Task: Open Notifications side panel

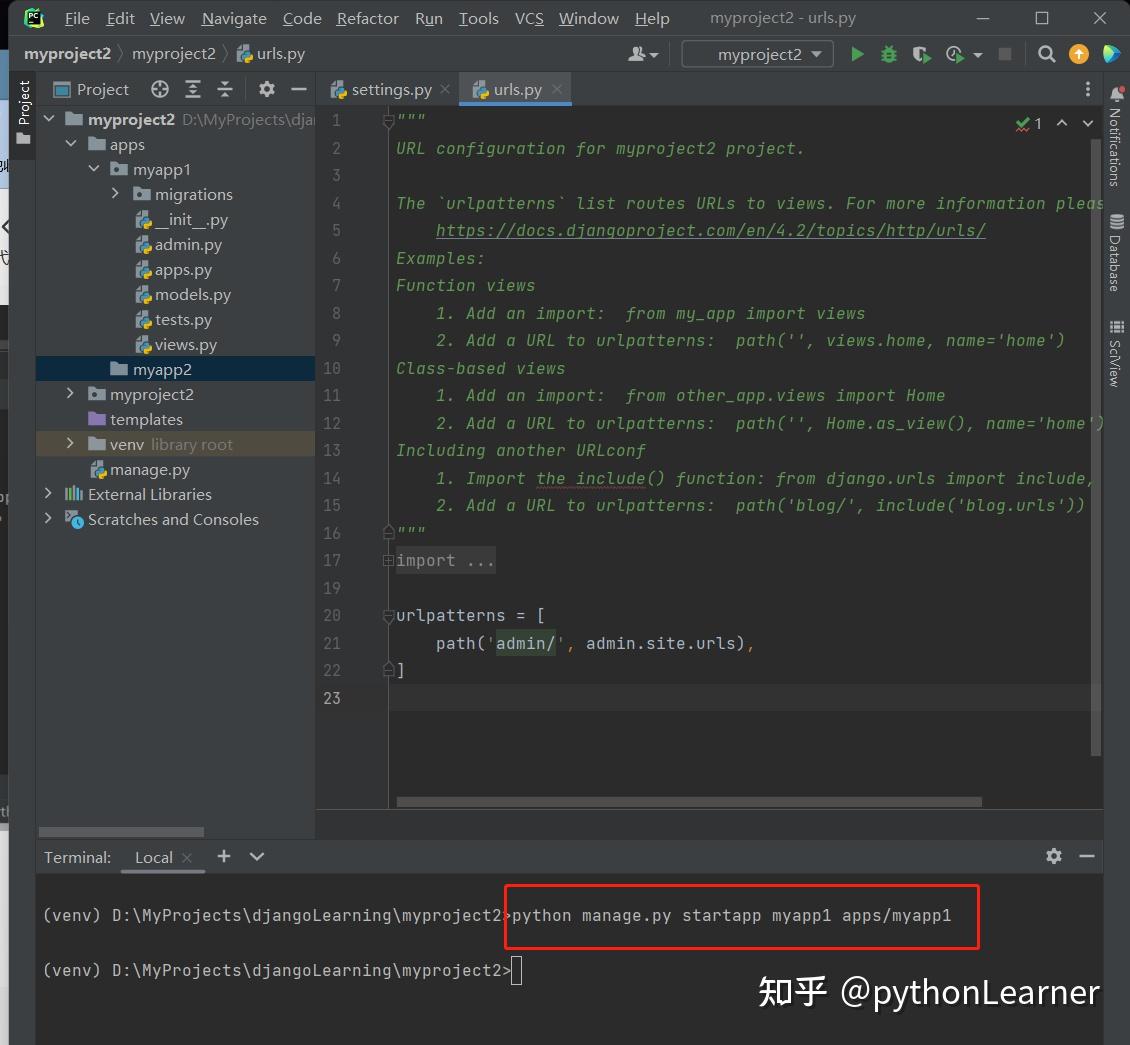Action: [x=1116, y=137]
